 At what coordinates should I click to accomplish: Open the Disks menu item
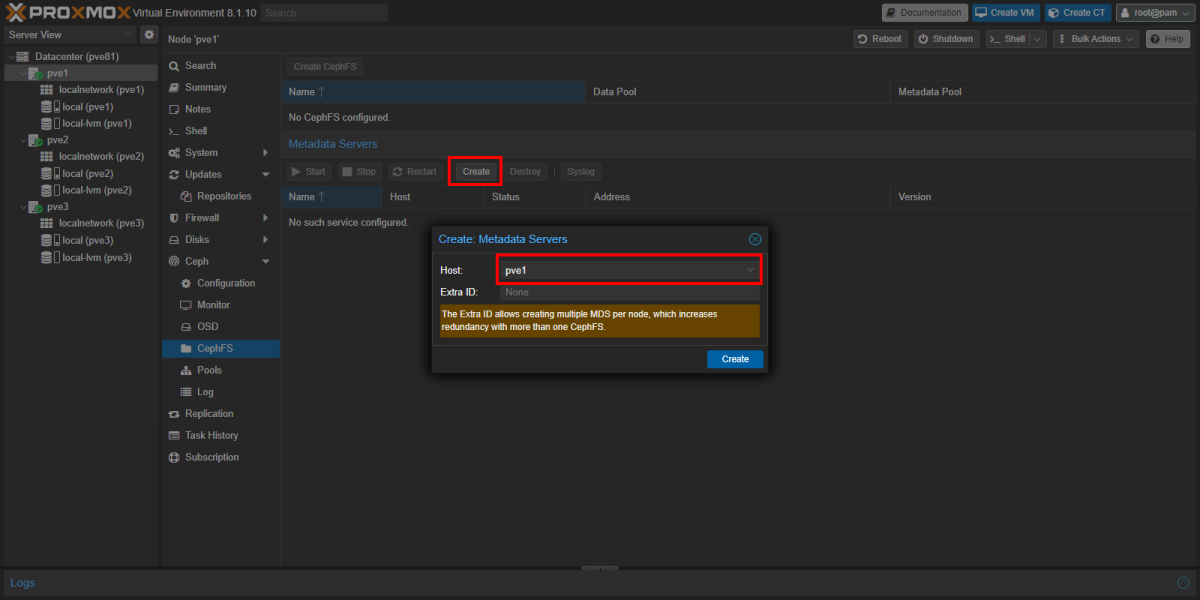coord(197,240)
